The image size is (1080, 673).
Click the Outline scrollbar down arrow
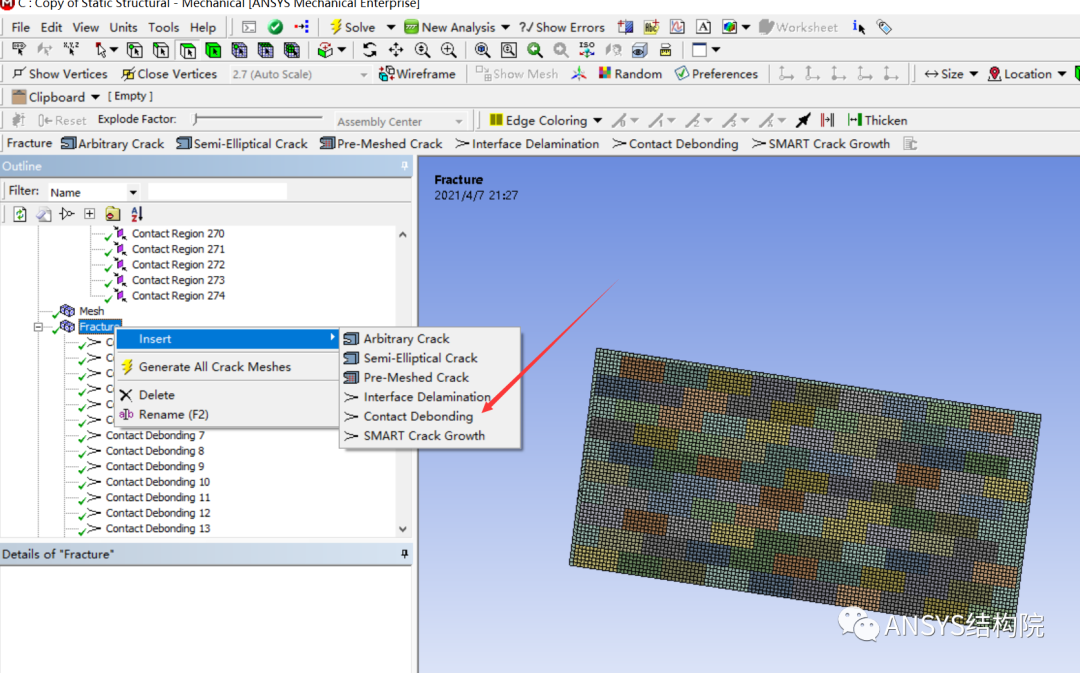[403, 529]
